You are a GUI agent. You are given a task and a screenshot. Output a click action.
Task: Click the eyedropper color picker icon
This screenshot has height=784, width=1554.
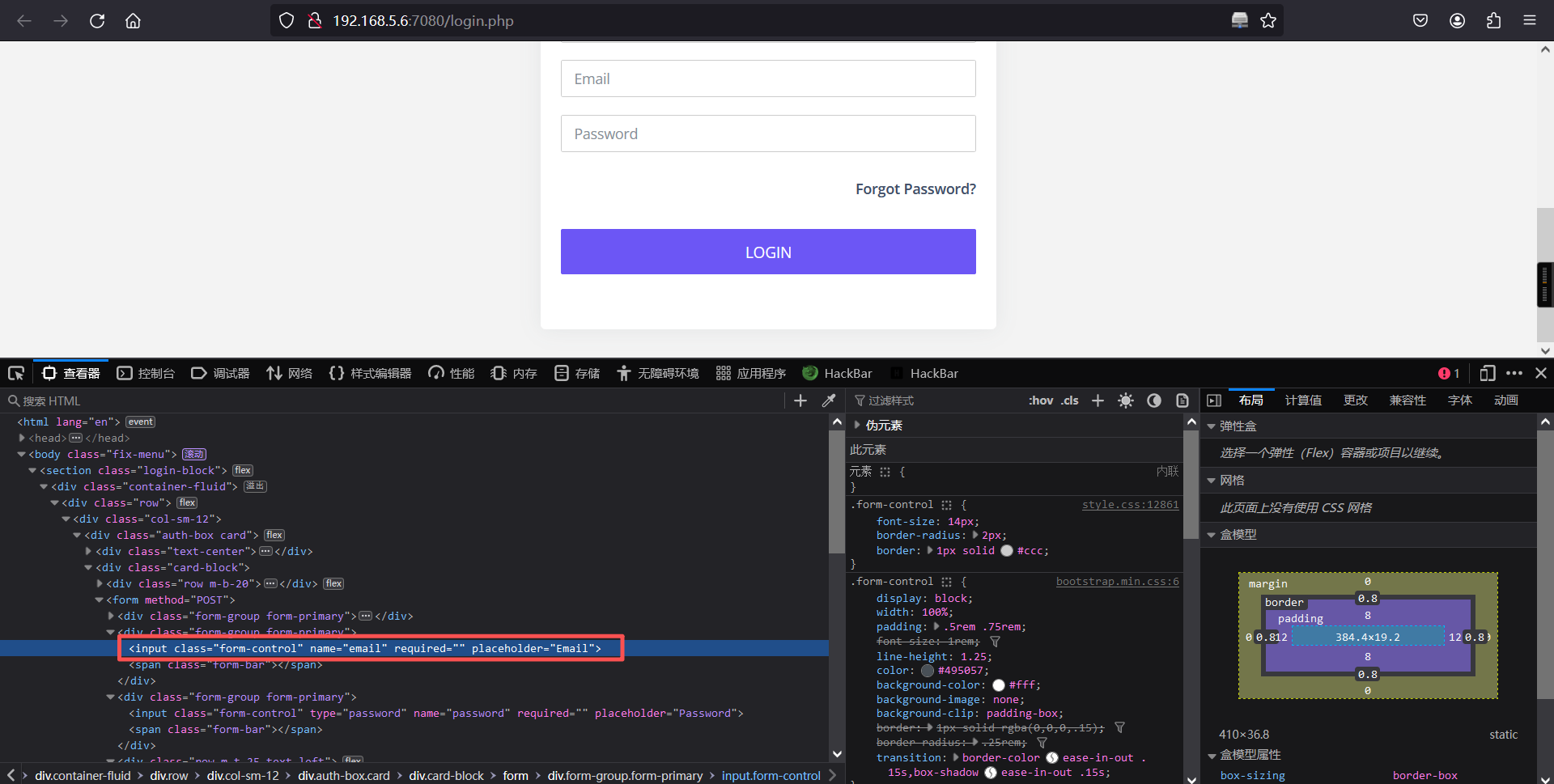tap(829, 400)
